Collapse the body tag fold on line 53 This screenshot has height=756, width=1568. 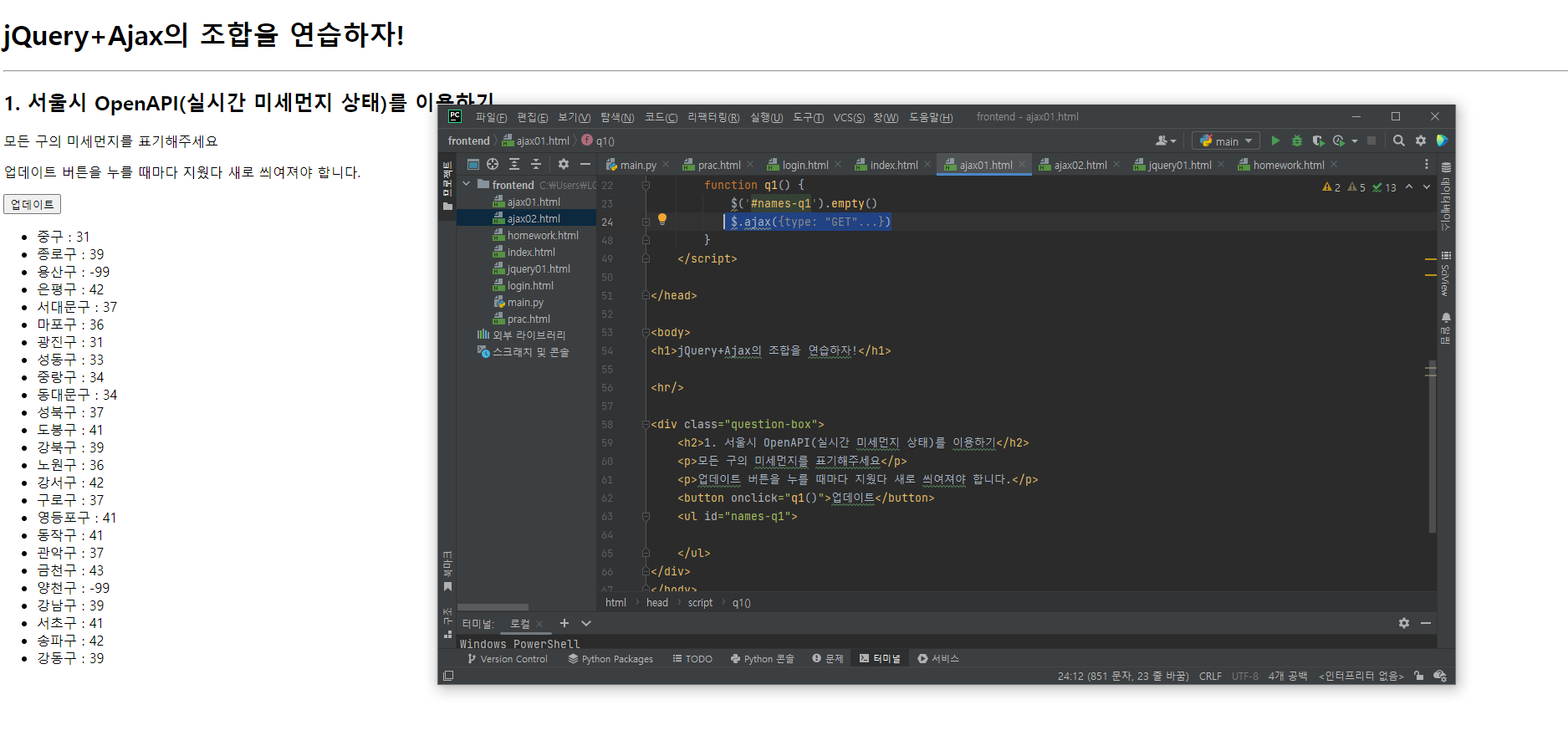click(x=646, y=332)
